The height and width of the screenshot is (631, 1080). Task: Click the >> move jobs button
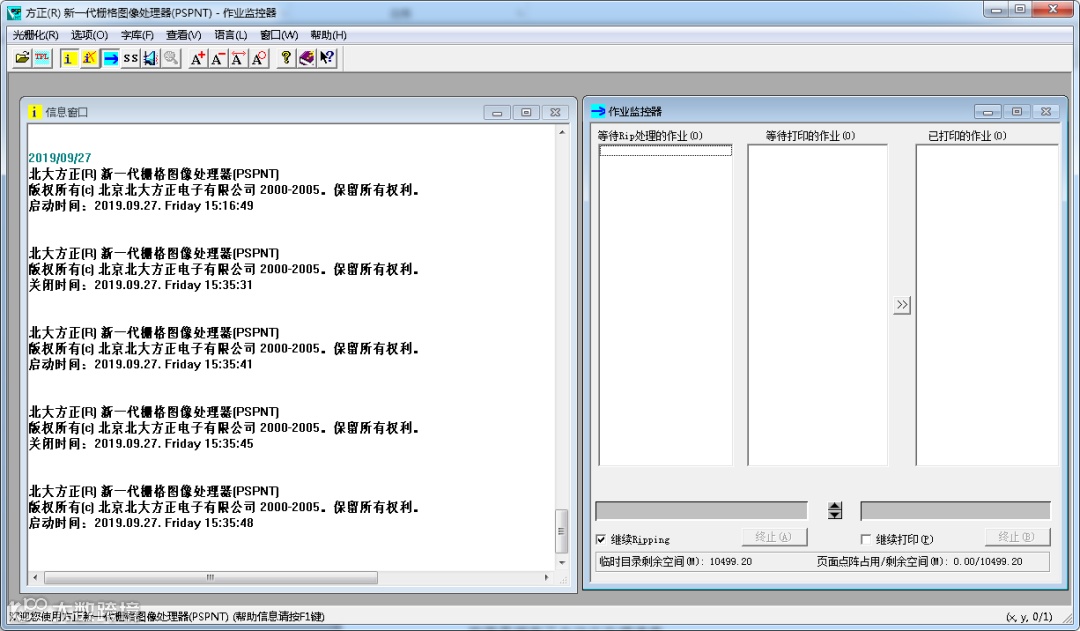(902, 304)
